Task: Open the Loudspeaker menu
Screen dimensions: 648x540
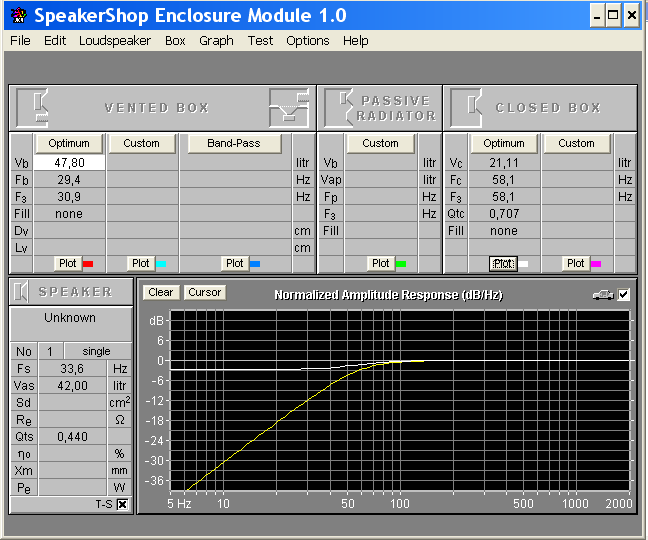Action: coord(115,40)
